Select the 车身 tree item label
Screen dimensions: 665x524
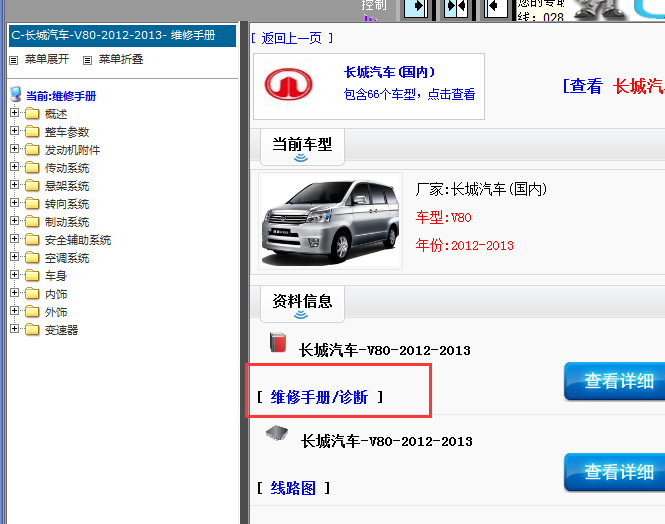[56, 276]
